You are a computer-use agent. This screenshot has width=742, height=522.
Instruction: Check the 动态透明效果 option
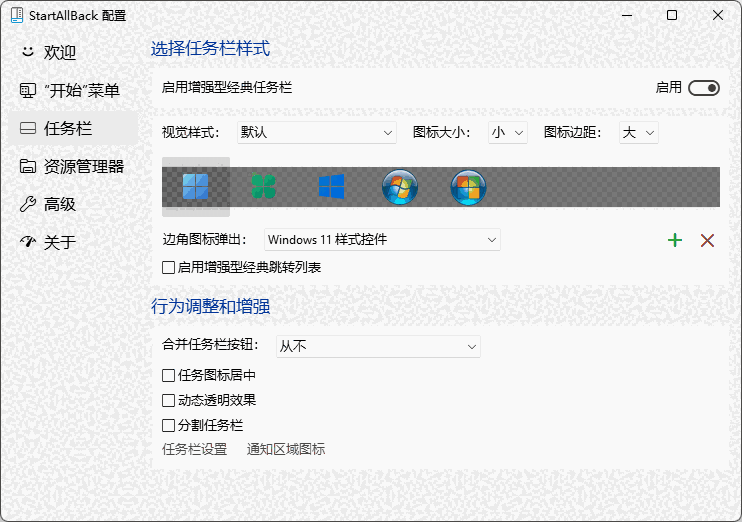click(x=168, y=400)
